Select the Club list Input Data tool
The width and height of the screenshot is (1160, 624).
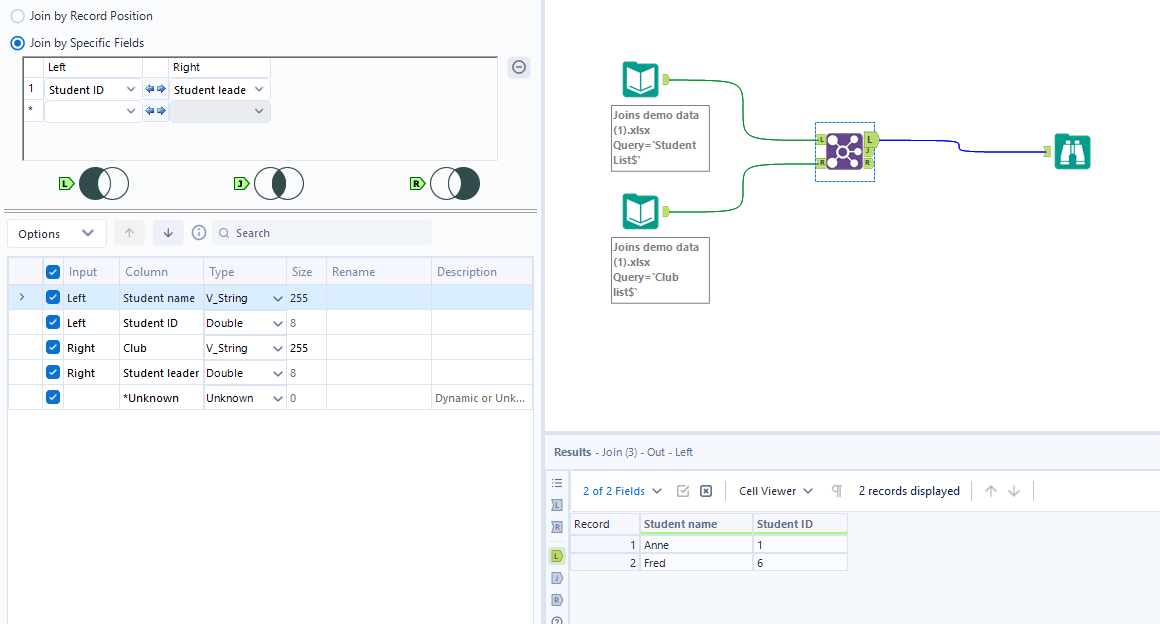[641, 211]
